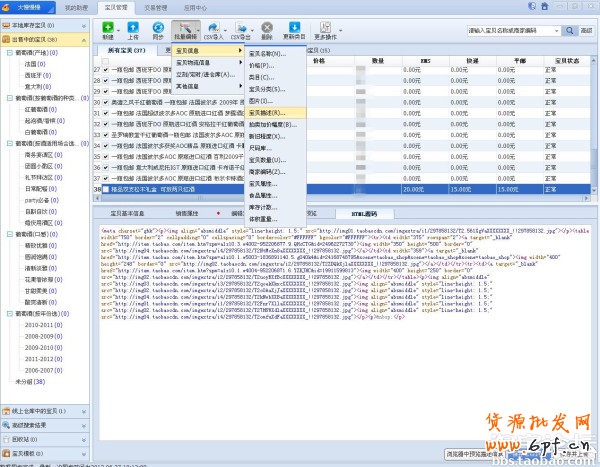The image size is (600, 467).
Task: Click the magnifier search icon
Action: [x=570, y=31]
